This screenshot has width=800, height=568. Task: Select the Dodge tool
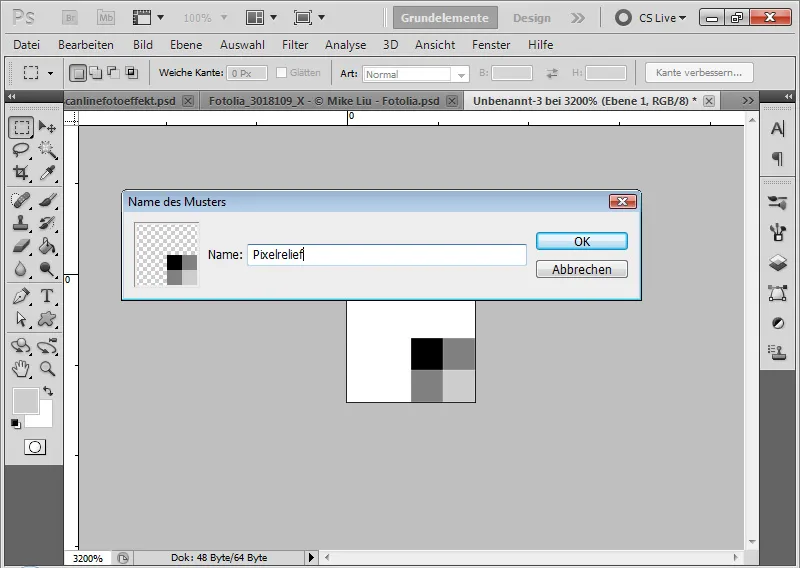tap(47, 269)
